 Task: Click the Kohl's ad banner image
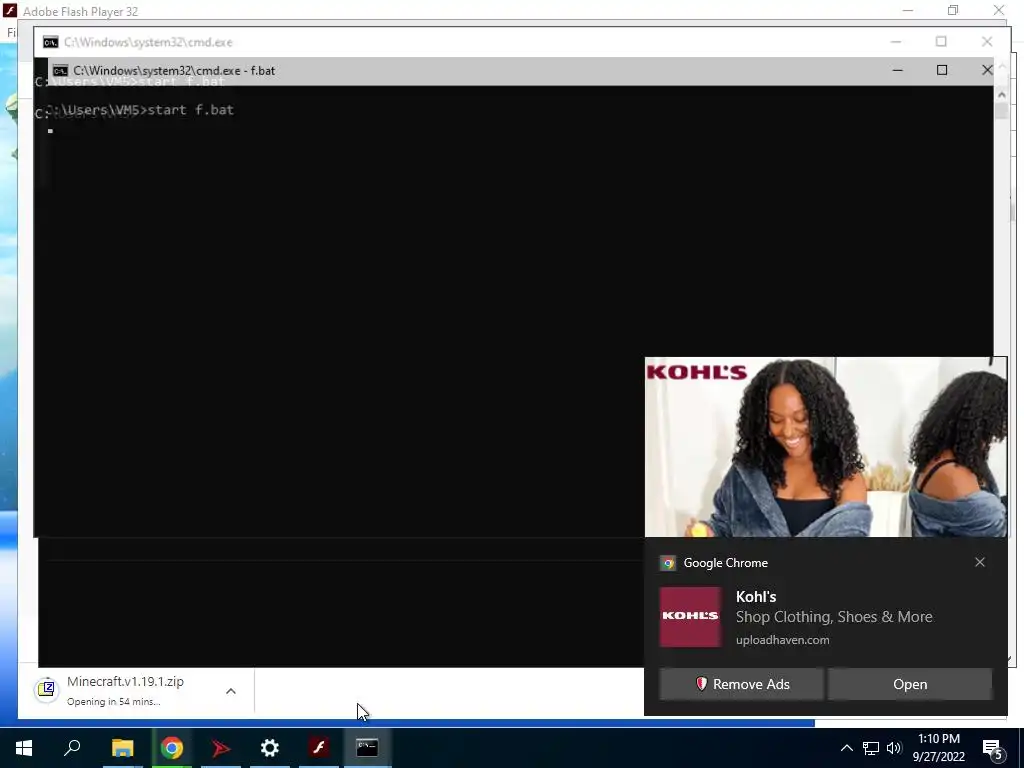coord(825,447)
